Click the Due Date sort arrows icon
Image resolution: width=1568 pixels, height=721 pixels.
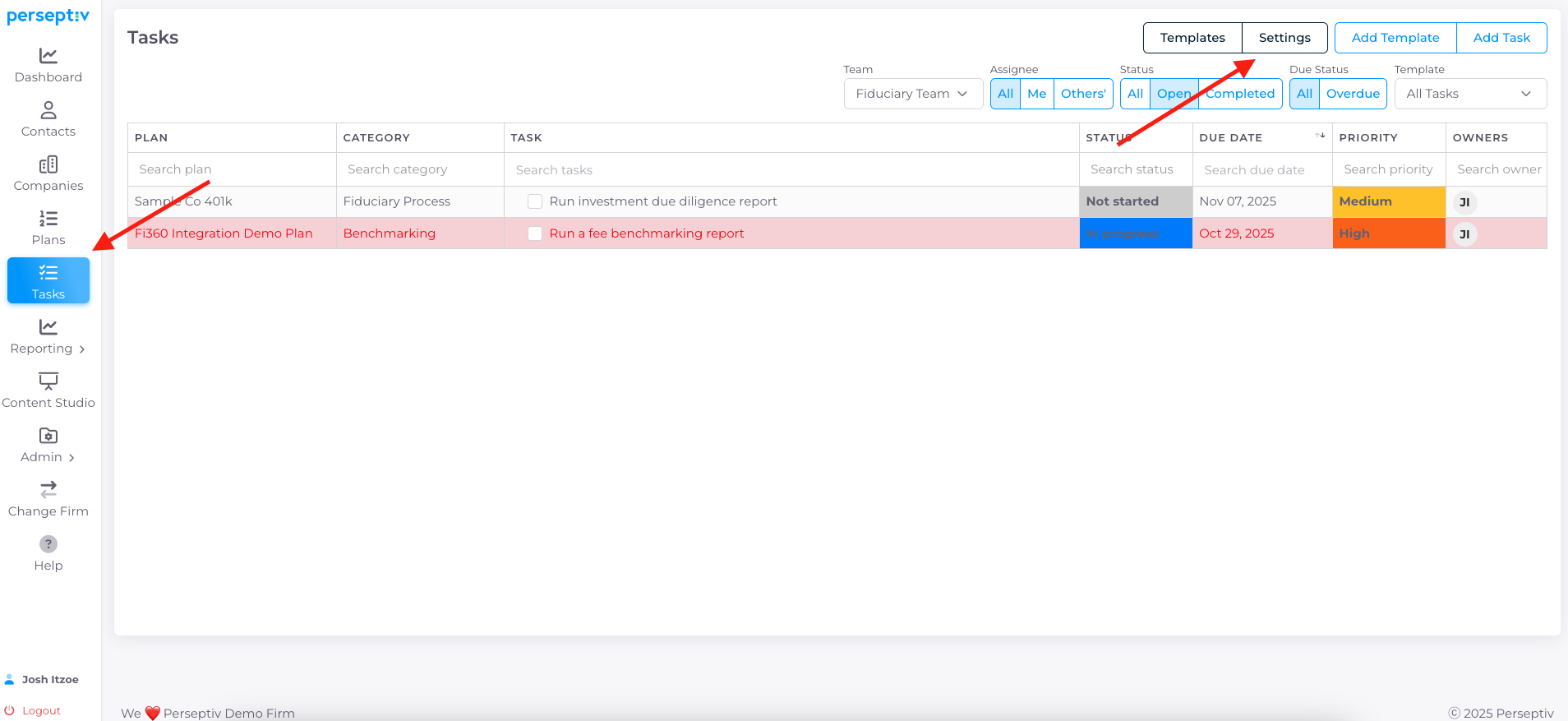[x=1320, y=136]
